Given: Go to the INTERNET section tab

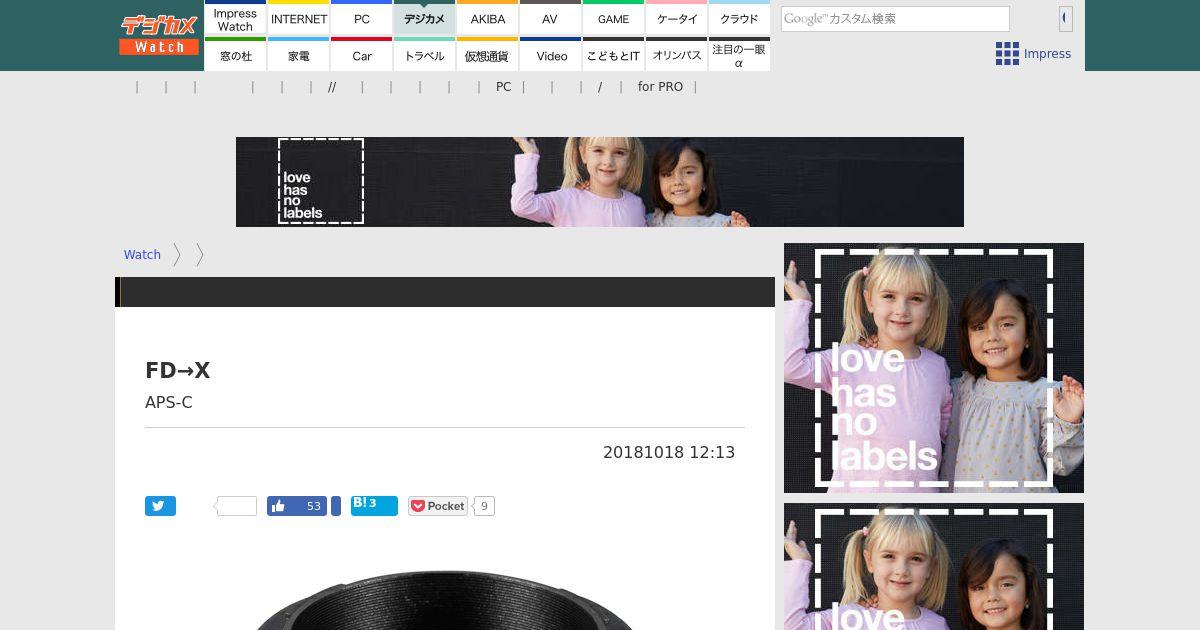Looking at the screenshot, I should point(299,18).
